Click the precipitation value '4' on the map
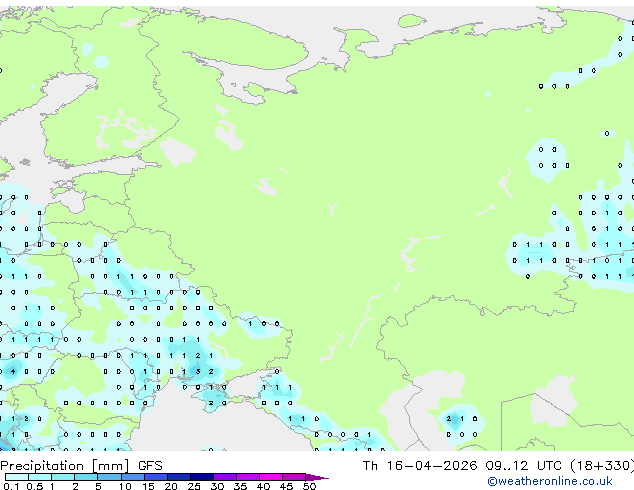Image resolution: width=634 pixels, height=490 pixels. [13, 371]
